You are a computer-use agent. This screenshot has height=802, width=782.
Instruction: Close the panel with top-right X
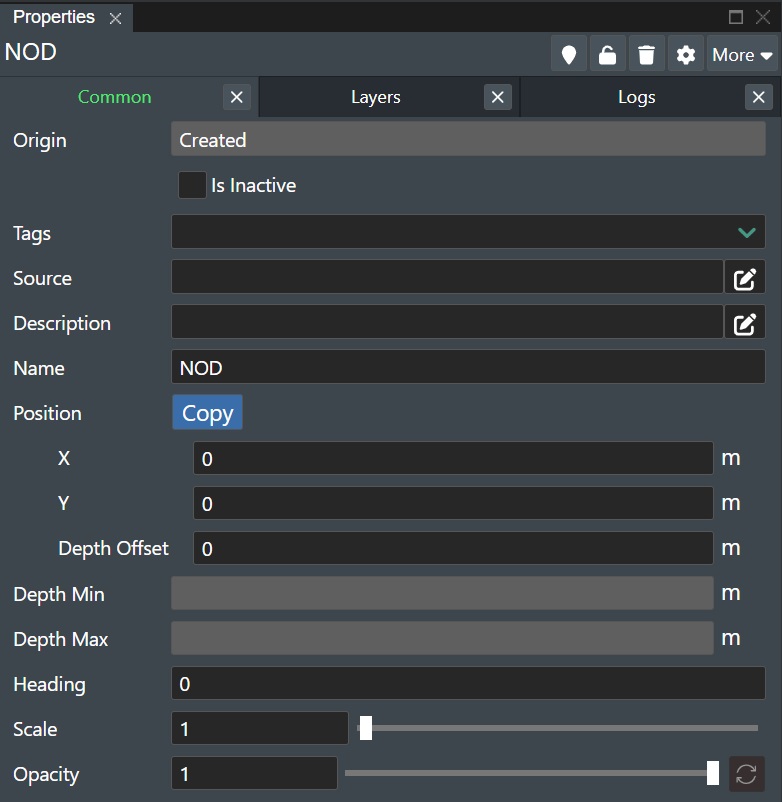763,17
